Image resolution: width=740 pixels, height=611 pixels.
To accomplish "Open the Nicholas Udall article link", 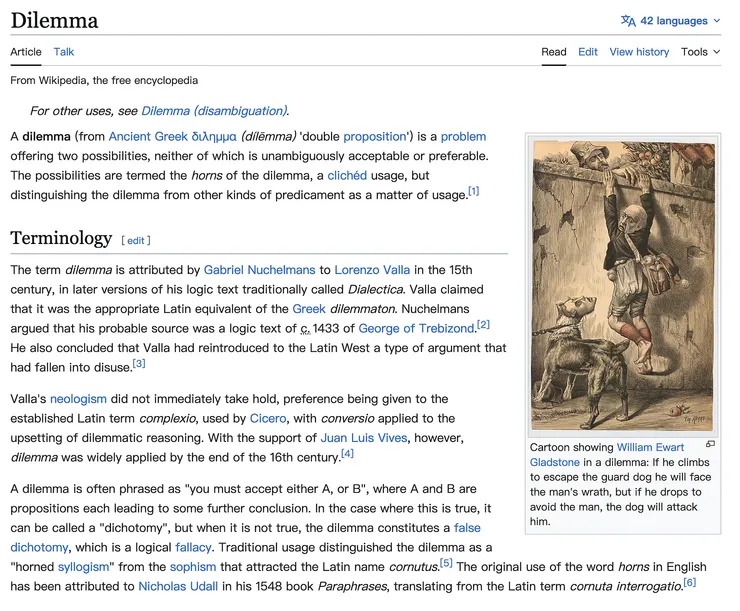I will coord(178,586).
